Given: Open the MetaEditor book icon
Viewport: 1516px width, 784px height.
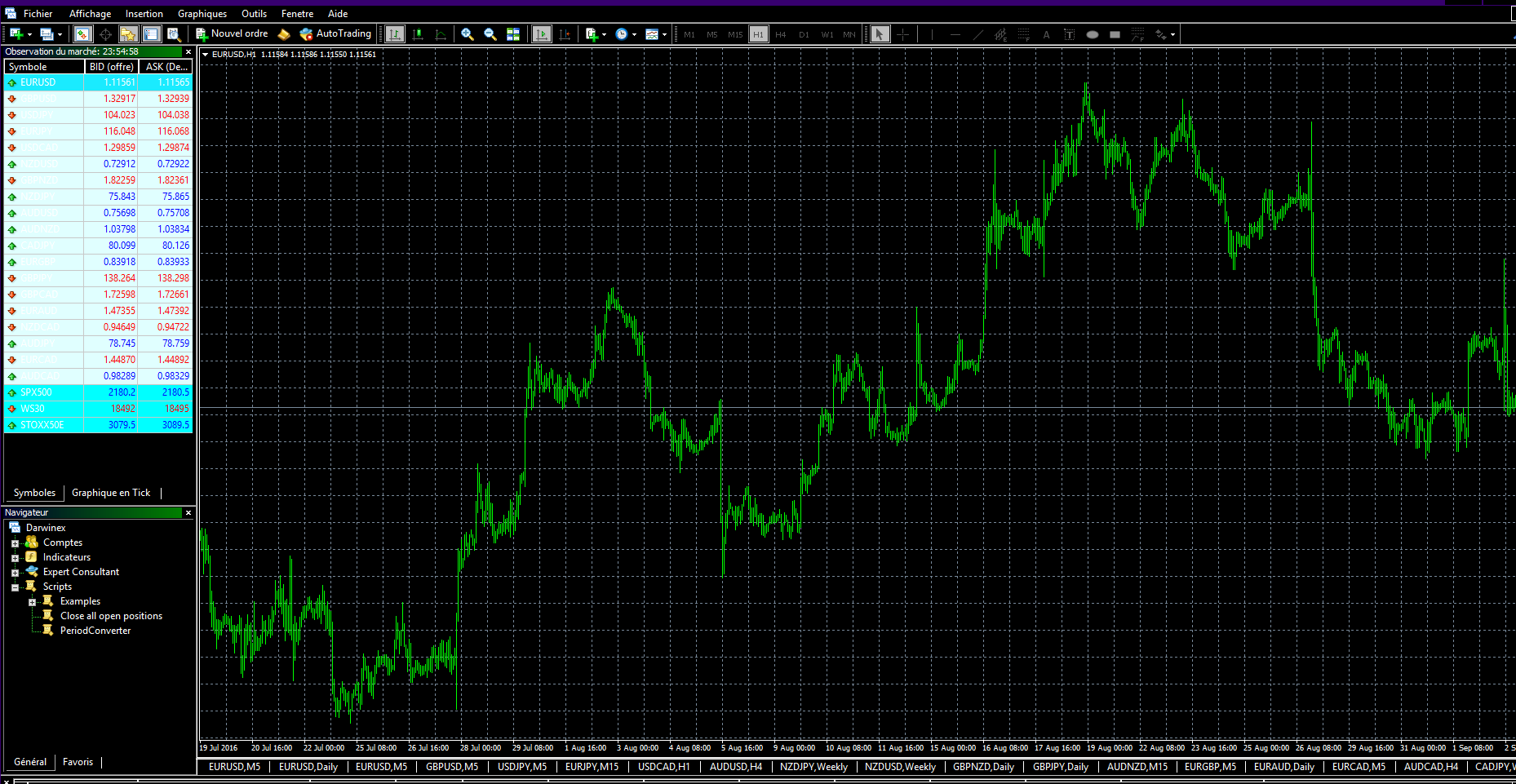Looking at the screenshot, I should click(284, 34).
